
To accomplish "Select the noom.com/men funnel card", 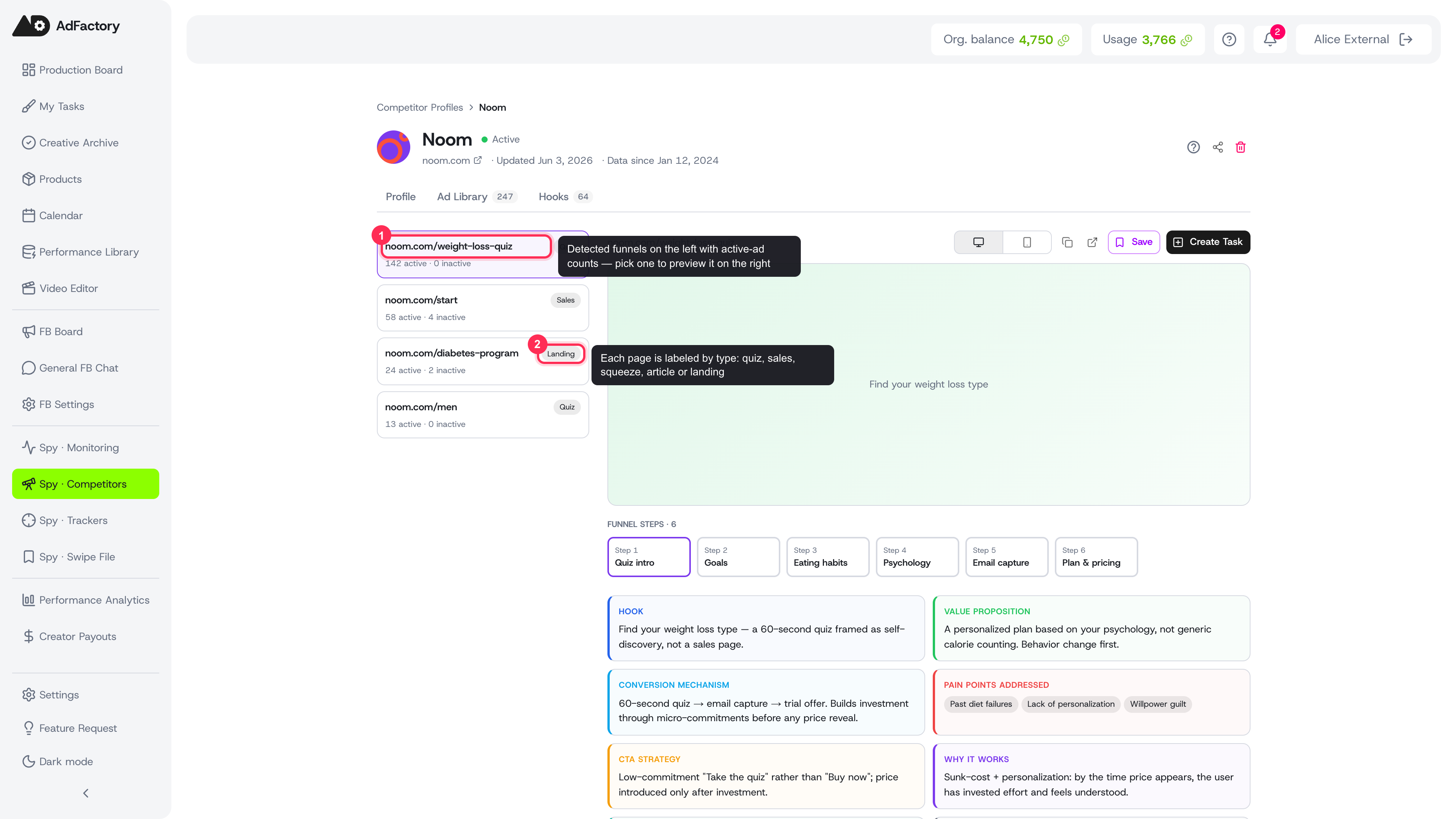I will tap(483, 415).
